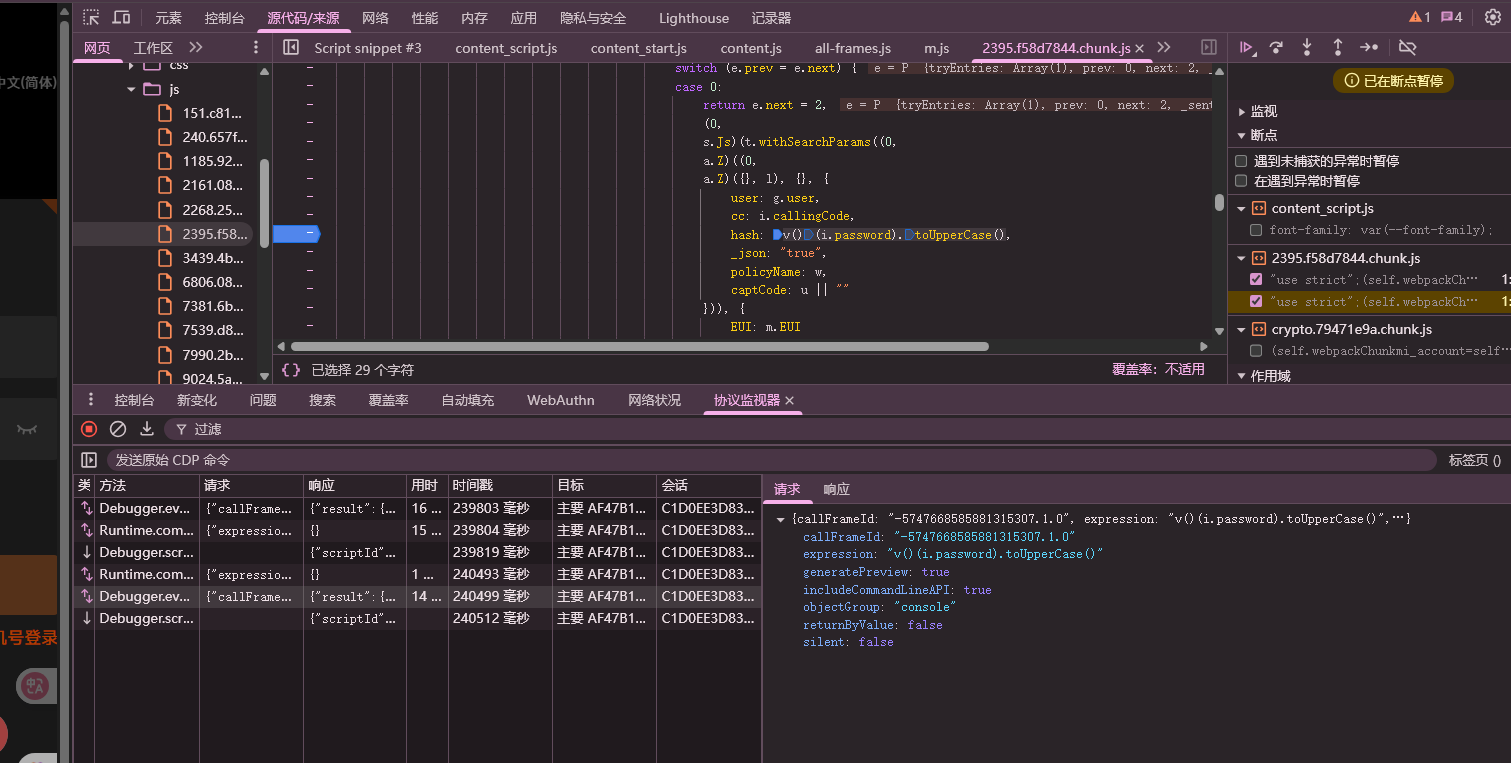Open the warnings counter showing 1
The image size is (1511, 763).
coord(1420,17)
